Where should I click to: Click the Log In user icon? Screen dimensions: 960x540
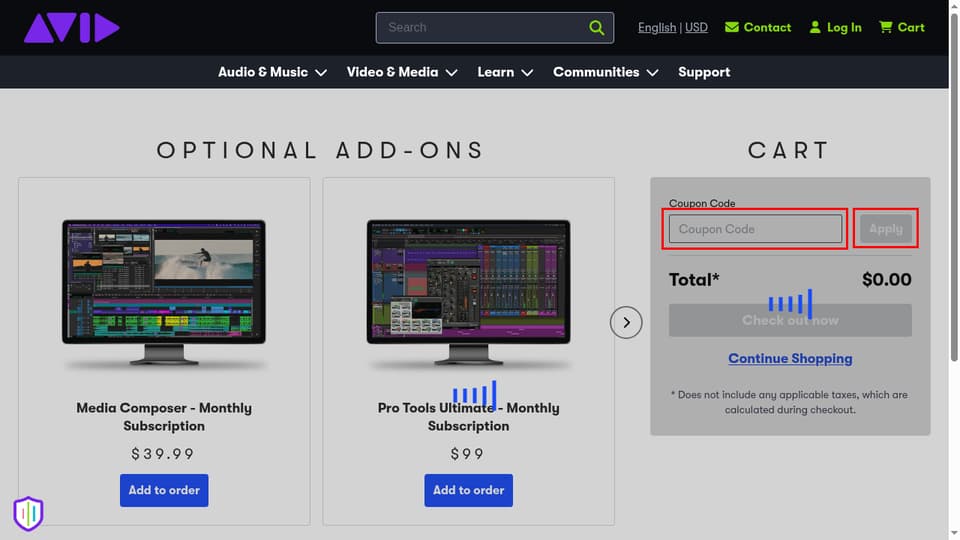click(x=815, y=27)
